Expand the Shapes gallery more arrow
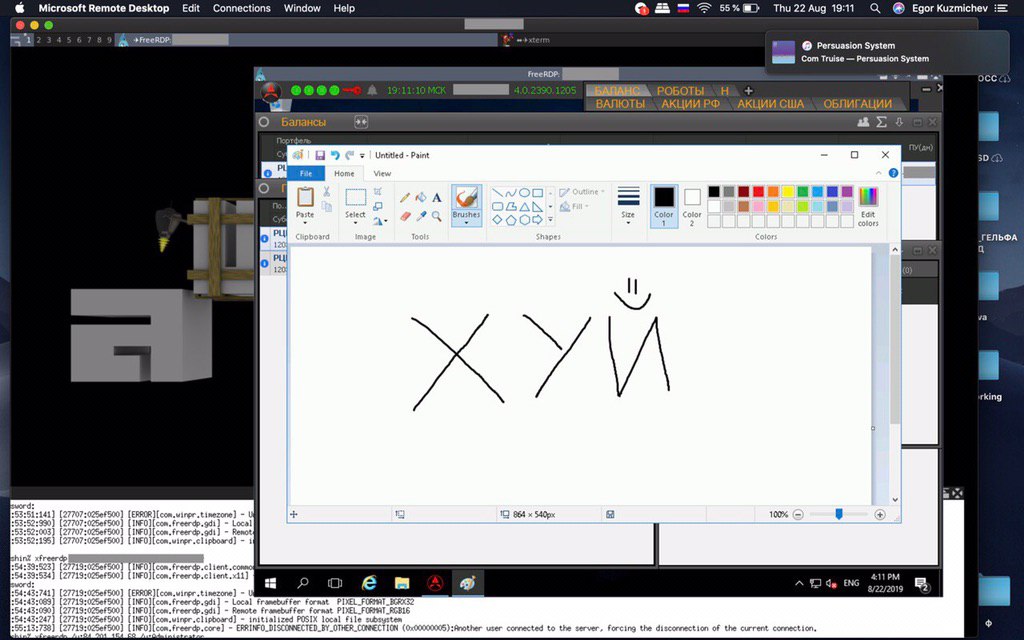This screenshot has height=640, width=1024. [551, 220]
